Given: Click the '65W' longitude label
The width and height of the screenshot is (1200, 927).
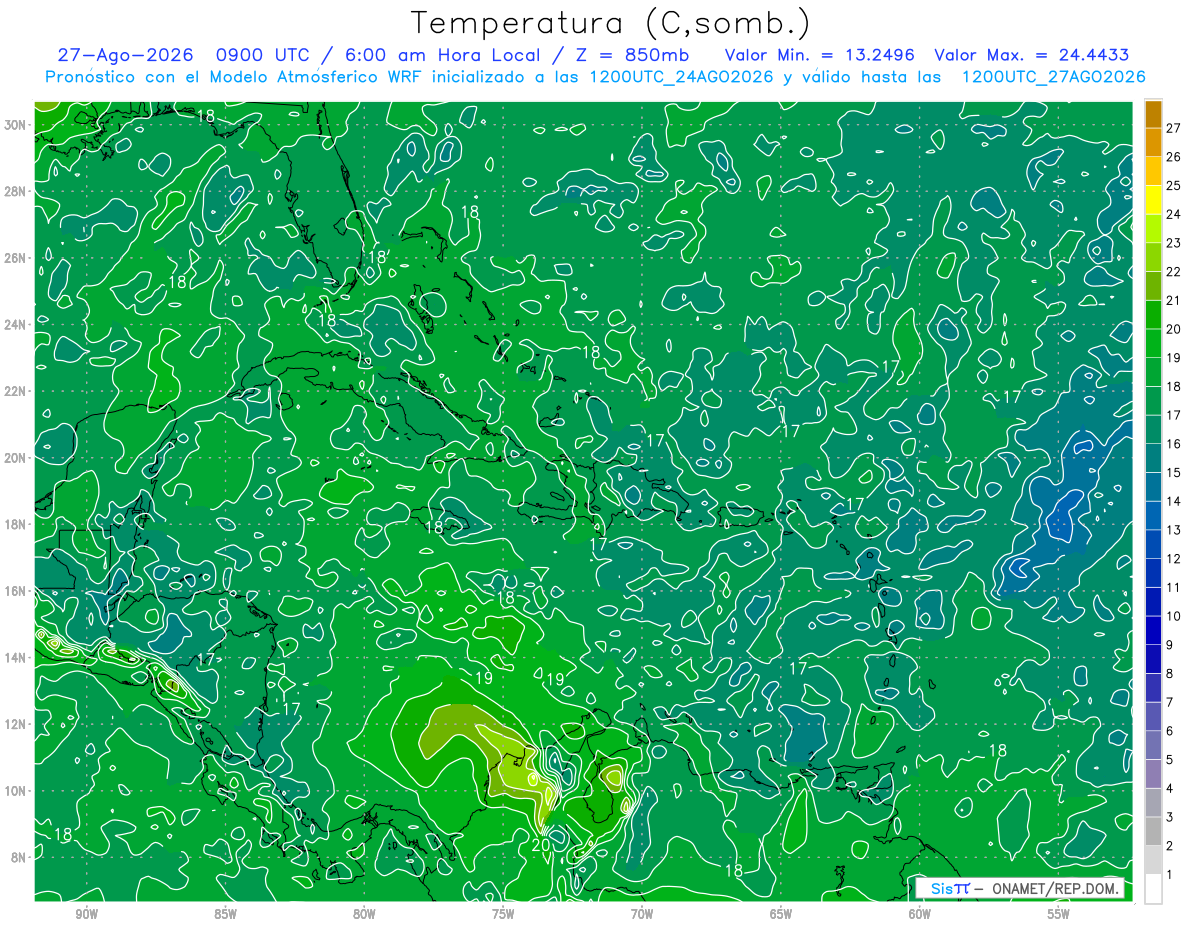Looking at the screenshot, I should (x=781, y=914).
